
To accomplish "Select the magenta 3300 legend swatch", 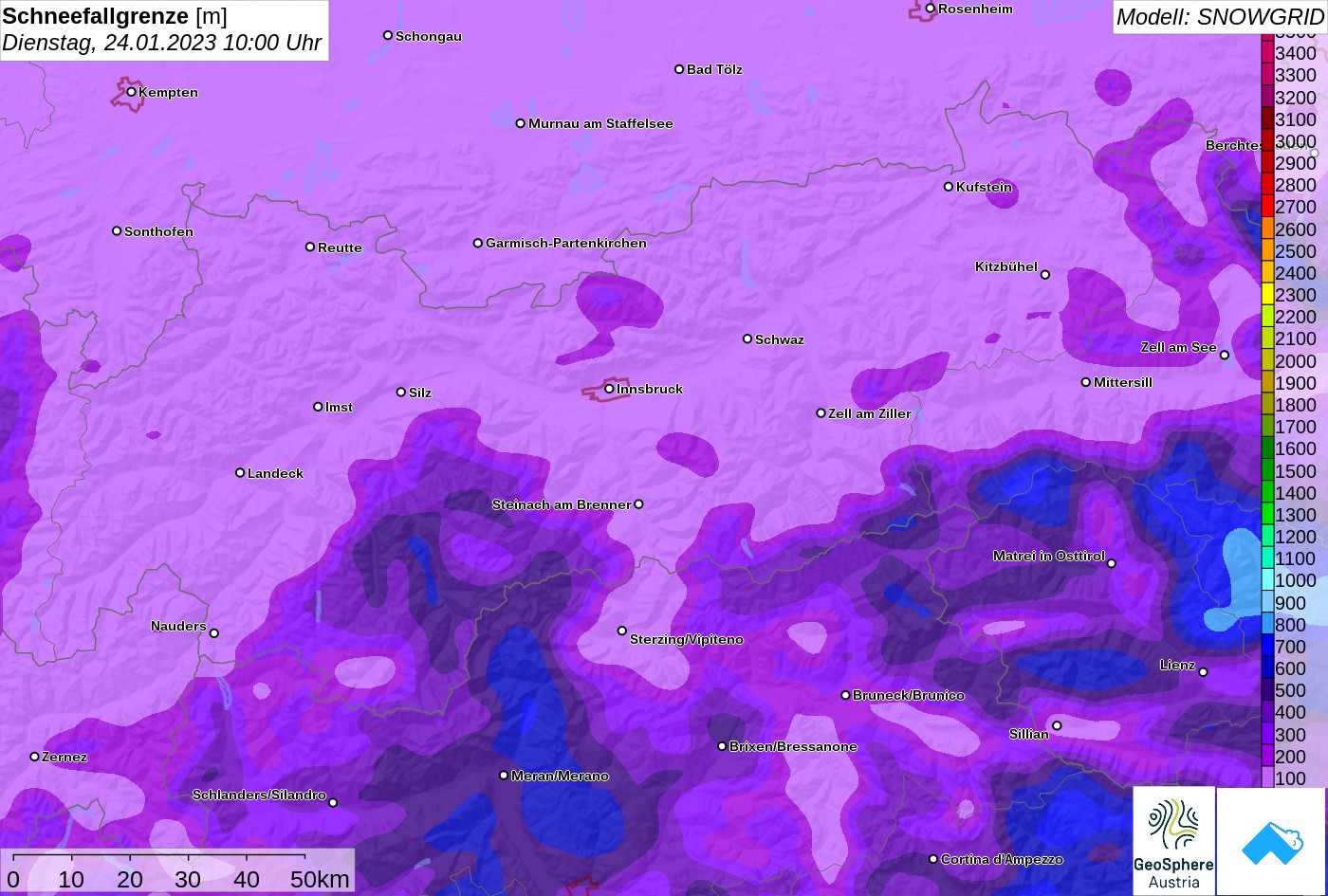I will (1266, 75).
